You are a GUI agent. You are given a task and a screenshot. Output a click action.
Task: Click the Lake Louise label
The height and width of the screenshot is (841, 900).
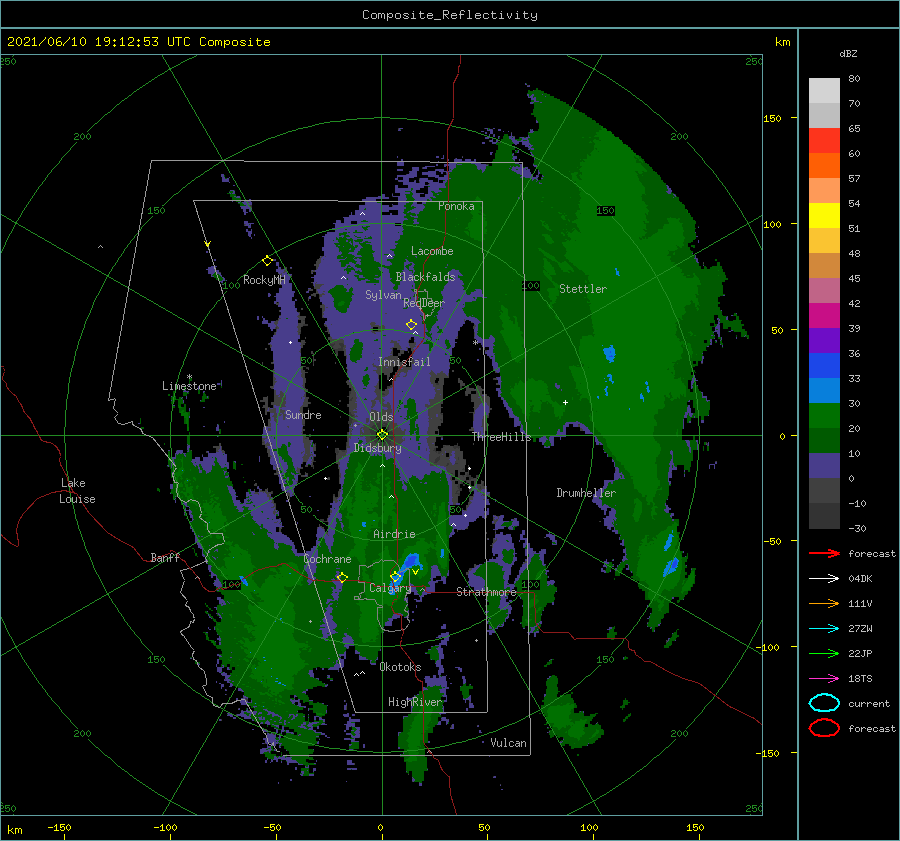(x=77, y=491)
